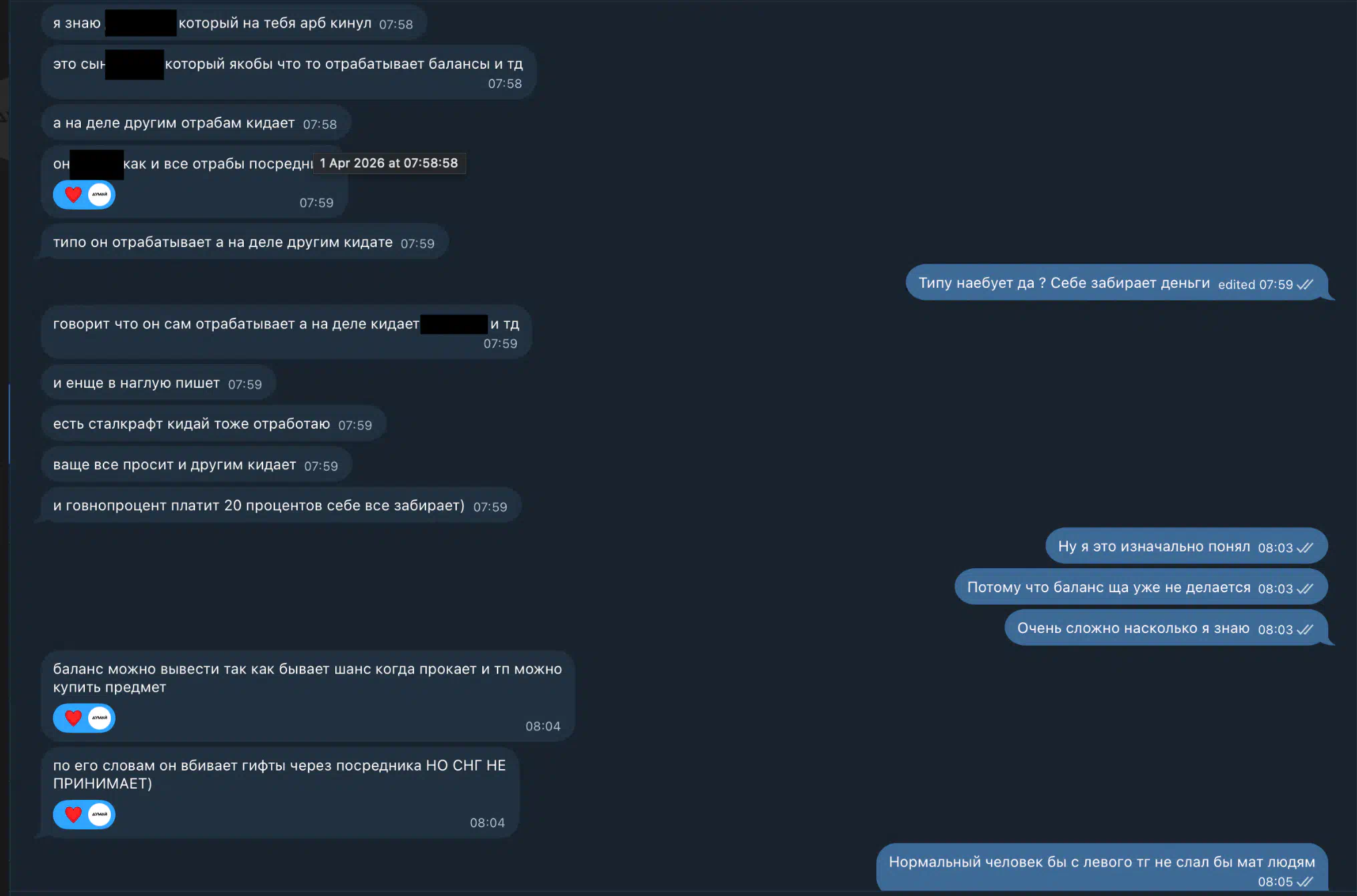Click read checkmarks on 'Потому что баланс' message
Viewport: 1357px width, 896px height.
[1304, 588]
